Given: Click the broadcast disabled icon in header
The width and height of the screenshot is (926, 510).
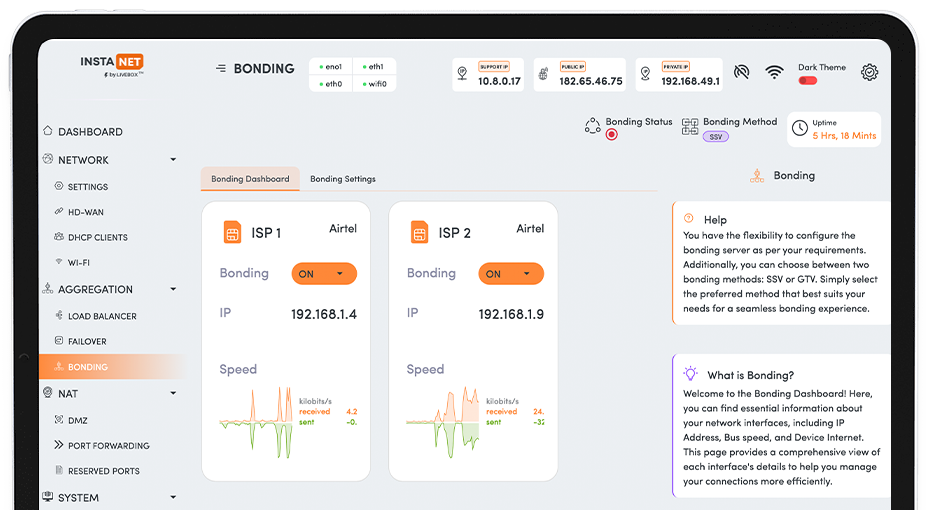Looking at the screenshot, I should tap(741, 72).
